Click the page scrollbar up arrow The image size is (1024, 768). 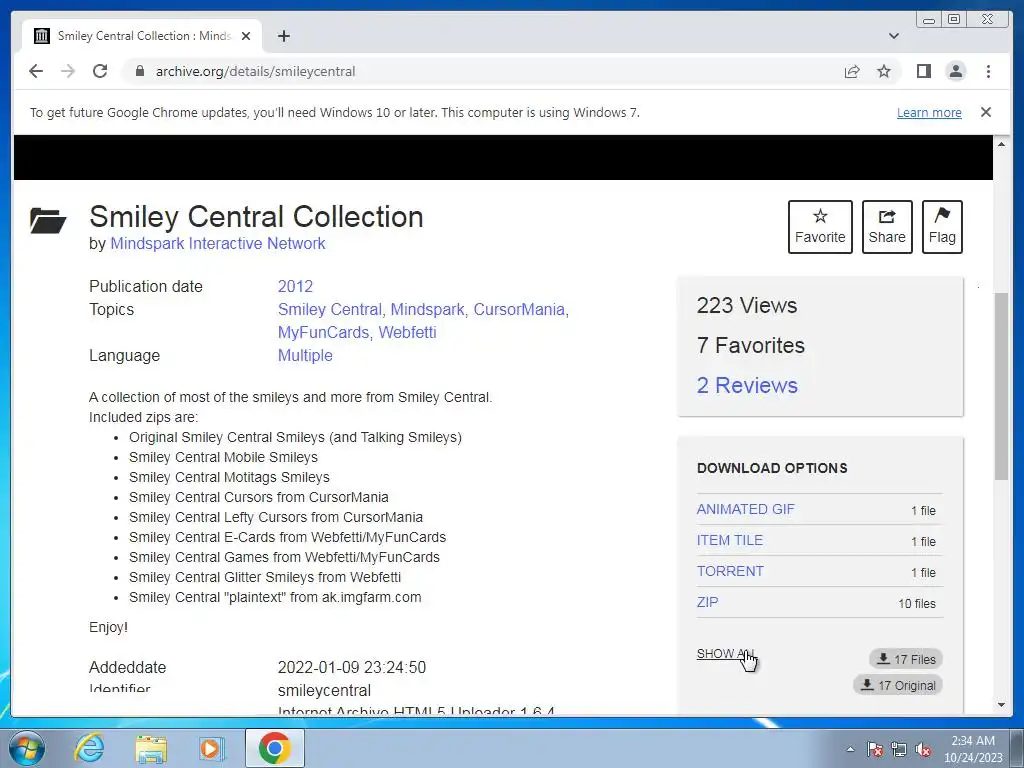pos(1001,143)
